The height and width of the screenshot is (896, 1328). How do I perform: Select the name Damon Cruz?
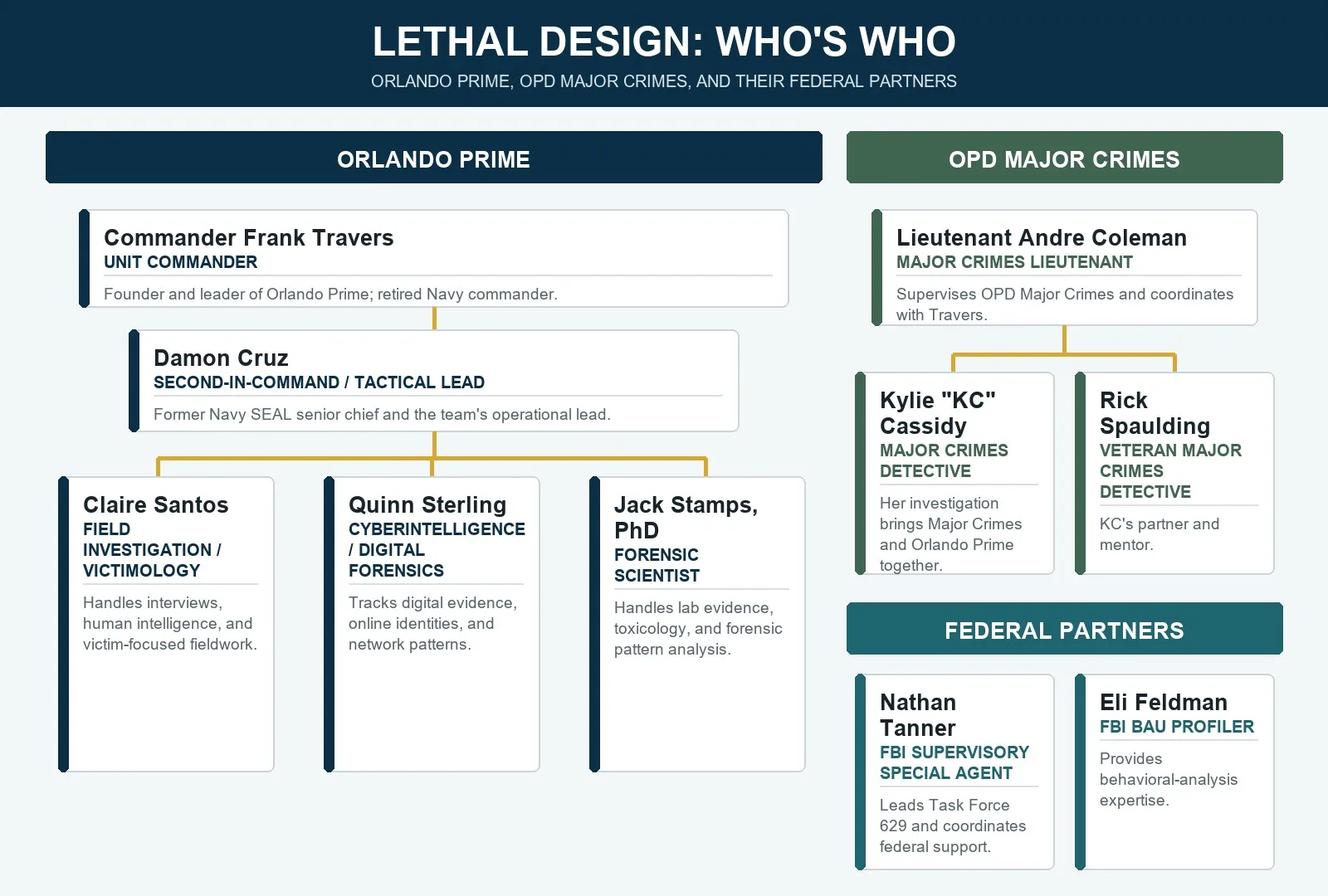pyautogui.click(x=221, y=358)
